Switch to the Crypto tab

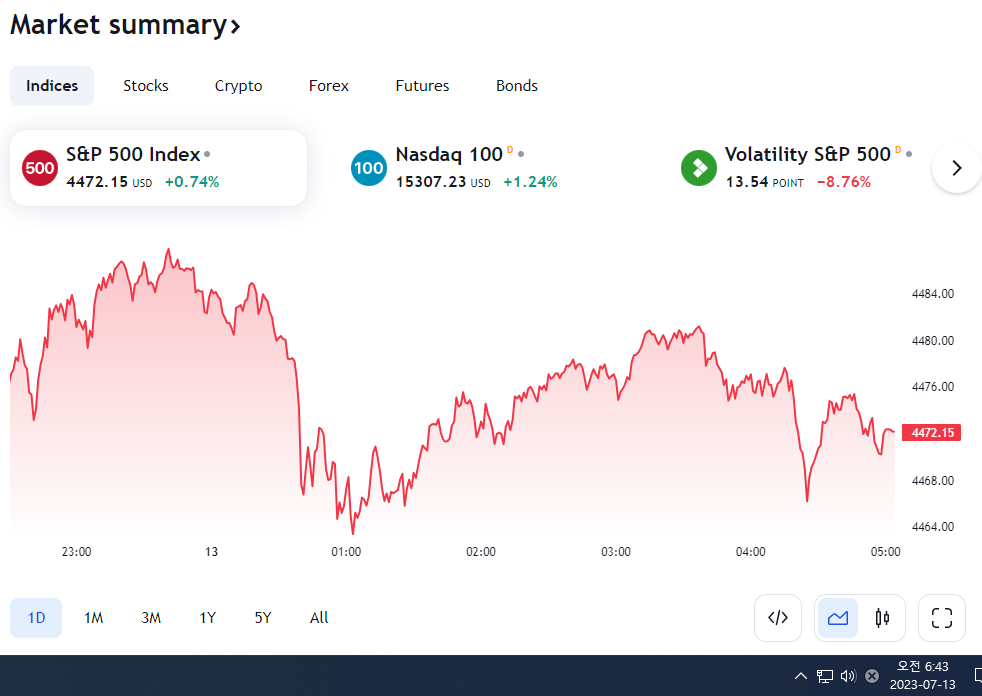(238, 86)
